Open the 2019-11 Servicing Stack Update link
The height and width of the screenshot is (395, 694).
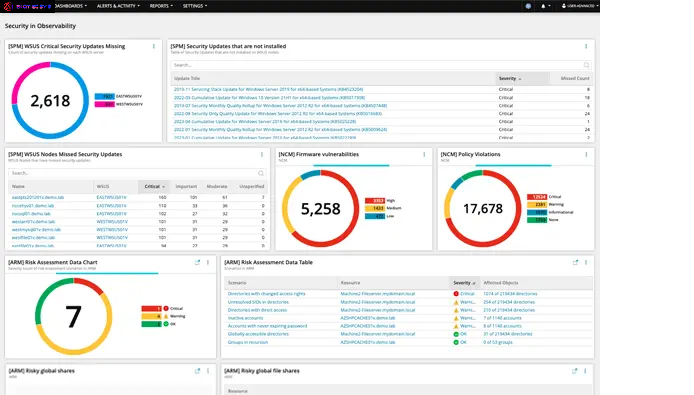[x=268, y=89]
